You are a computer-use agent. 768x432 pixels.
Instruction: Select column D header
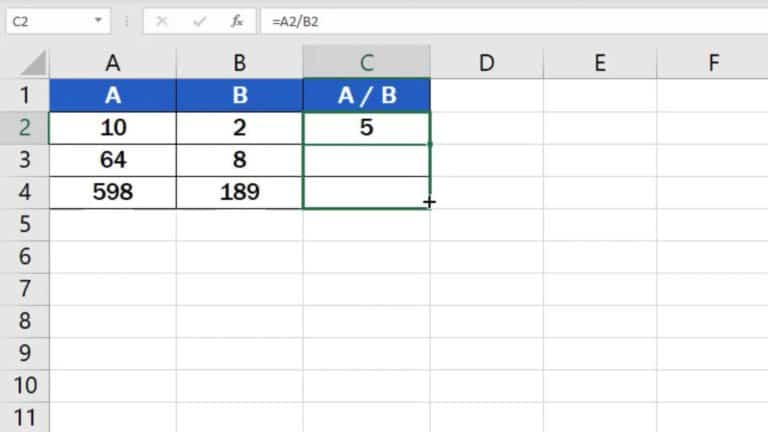point(486,63)
